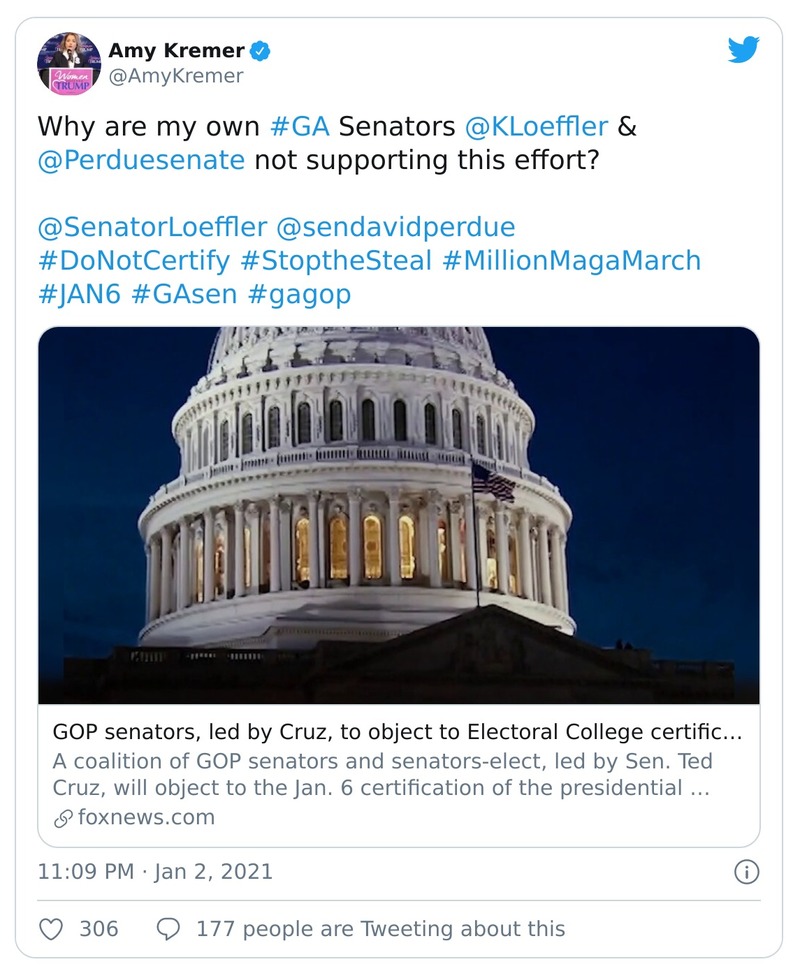800x978 pixels.
Task: Click the 11:09 PM Jan 2, 2021 timestamp
Action: click(155, 872)
